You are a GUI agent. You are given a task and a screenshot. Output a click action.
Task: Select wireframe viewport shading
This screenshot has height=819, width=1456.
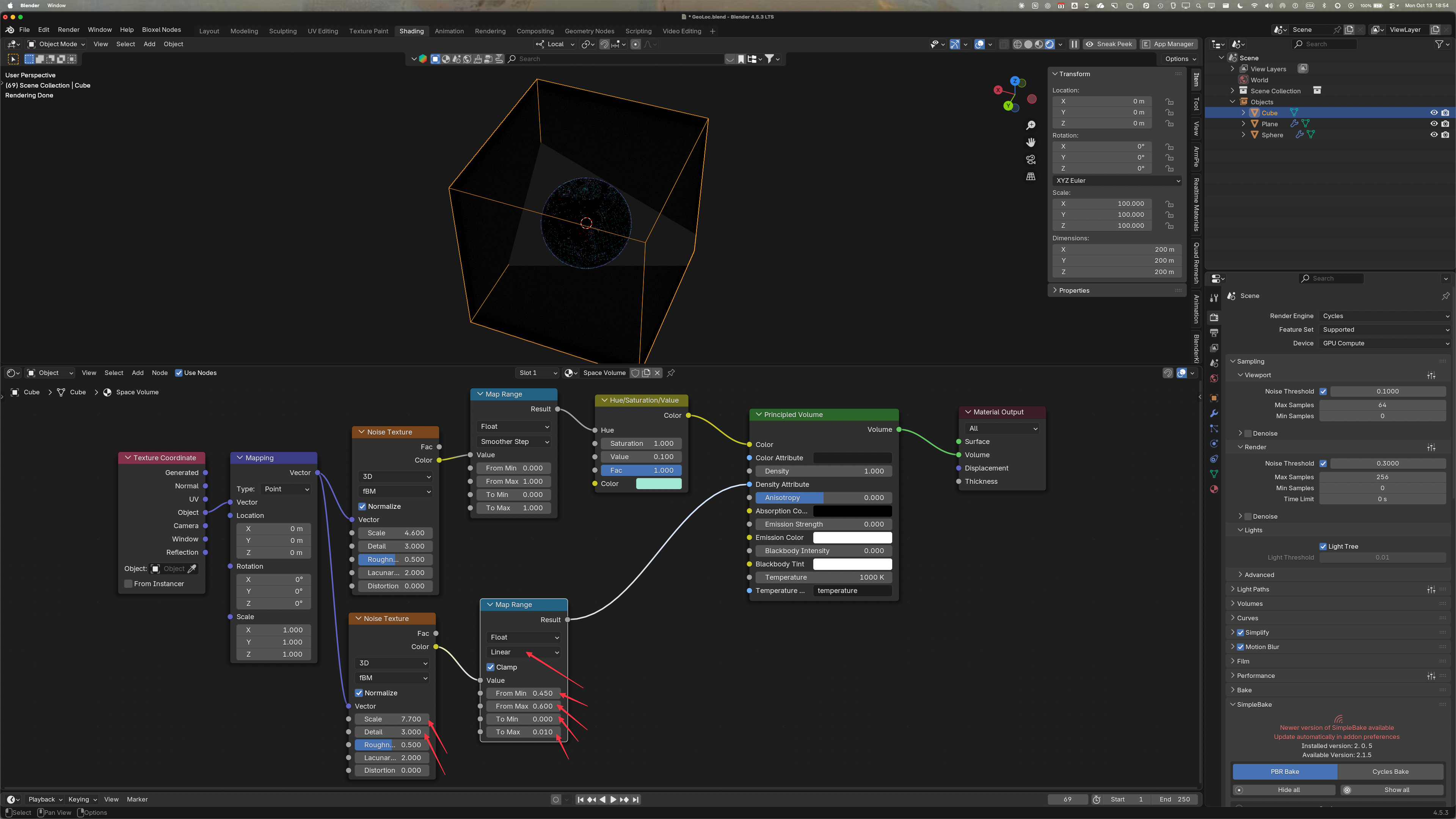tap(1017, 44)
